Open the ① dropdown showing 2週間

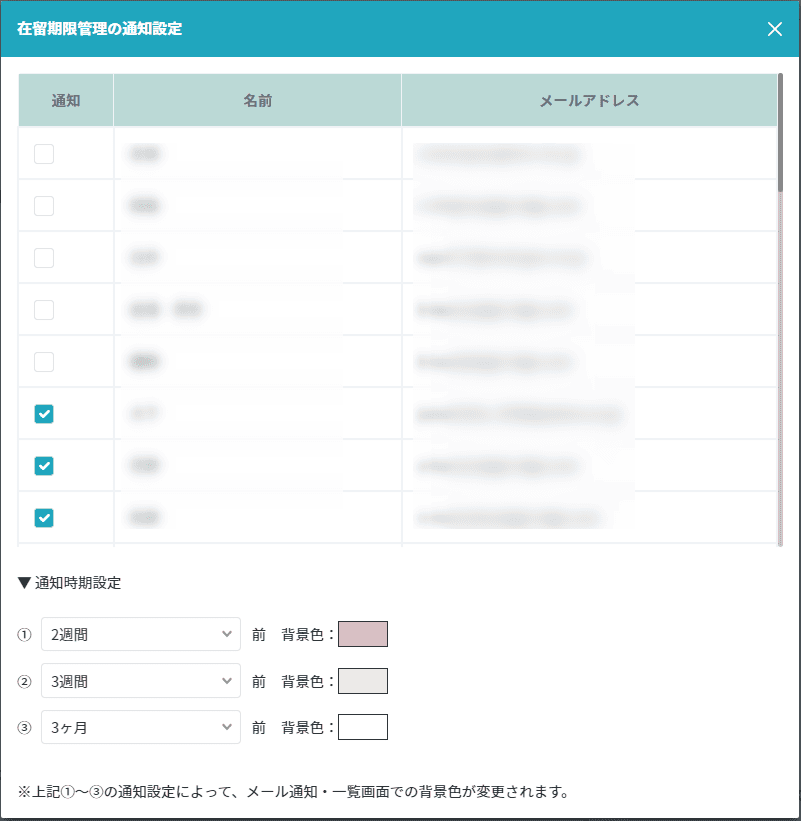141,635
